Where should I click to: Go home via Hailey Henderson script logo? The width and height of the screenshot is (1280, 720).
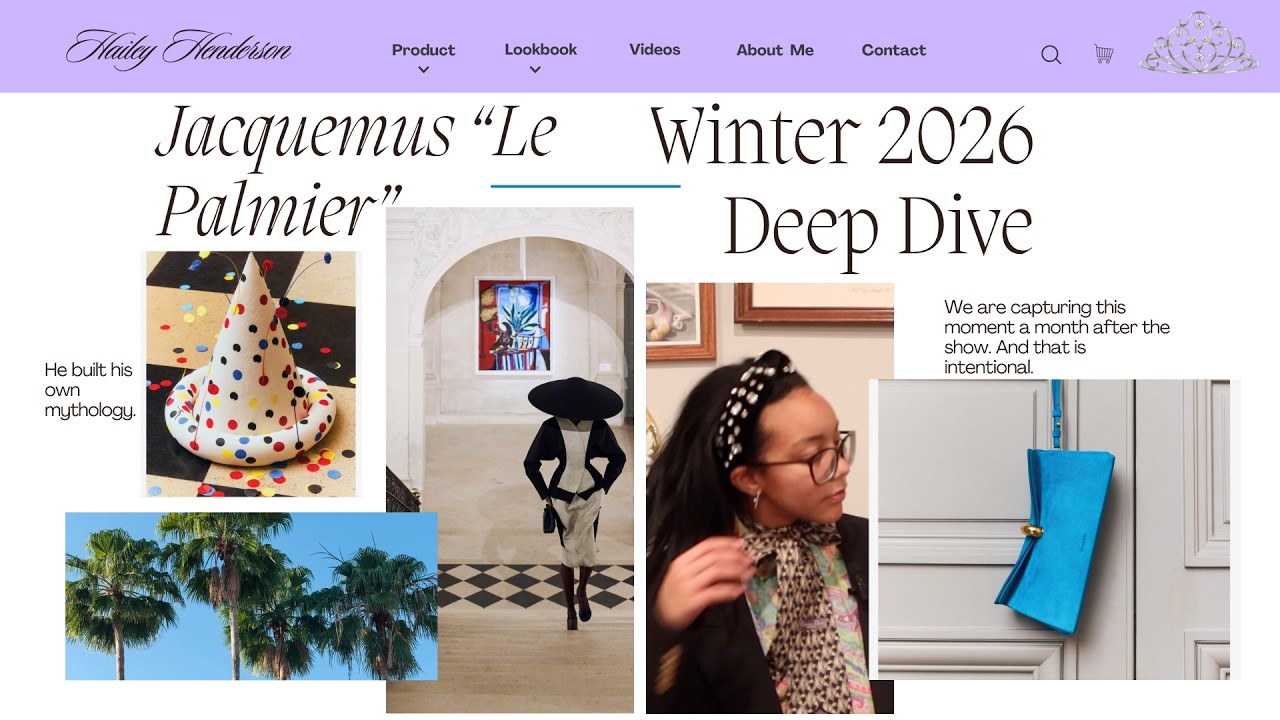(179, 49)
